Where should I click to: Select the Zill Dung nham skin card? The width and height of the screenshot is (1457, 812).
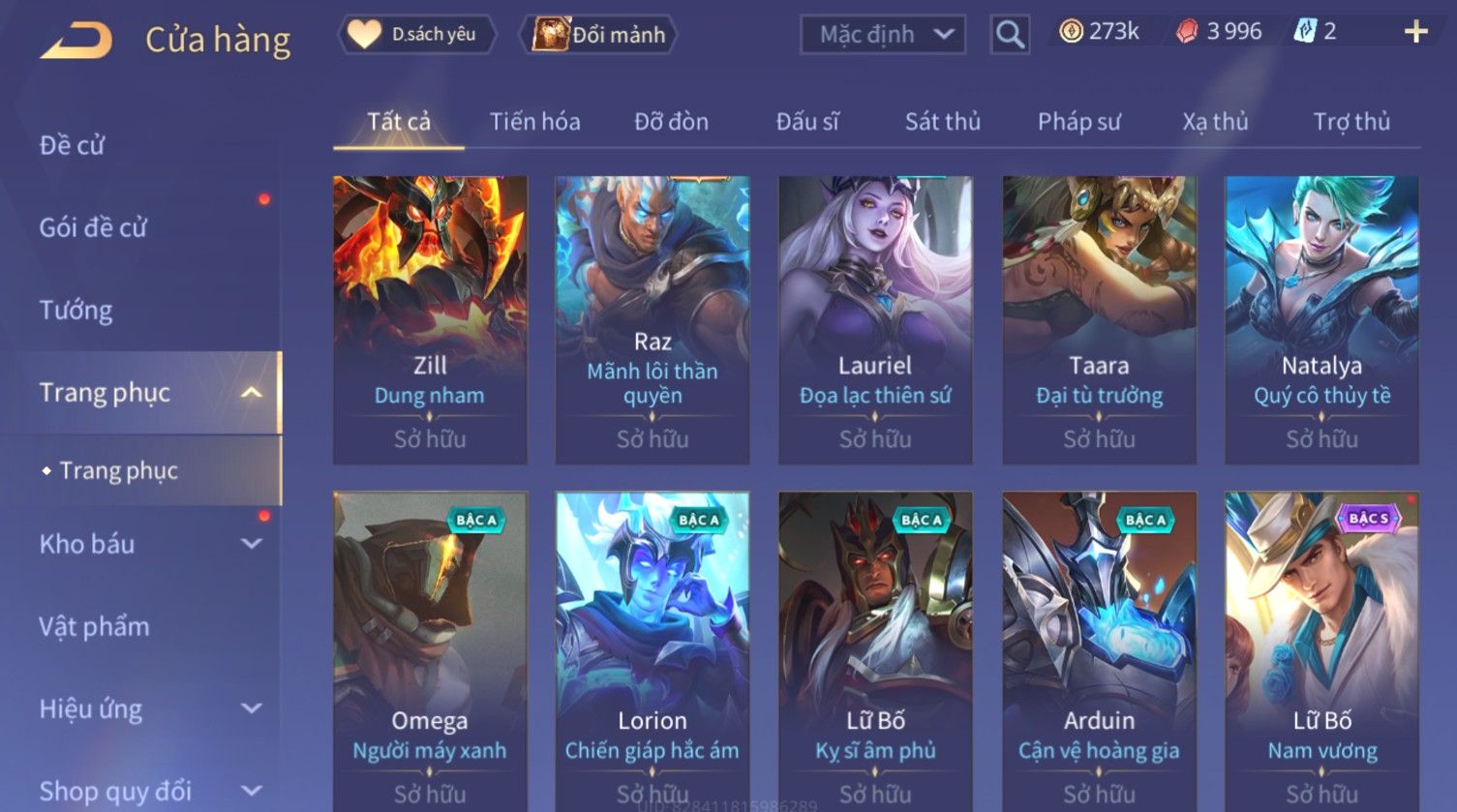[430, 319]
